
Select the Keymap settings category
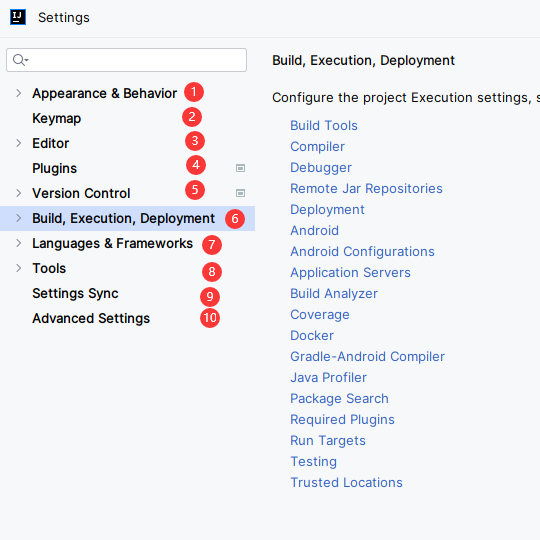(x=56, y=118)
